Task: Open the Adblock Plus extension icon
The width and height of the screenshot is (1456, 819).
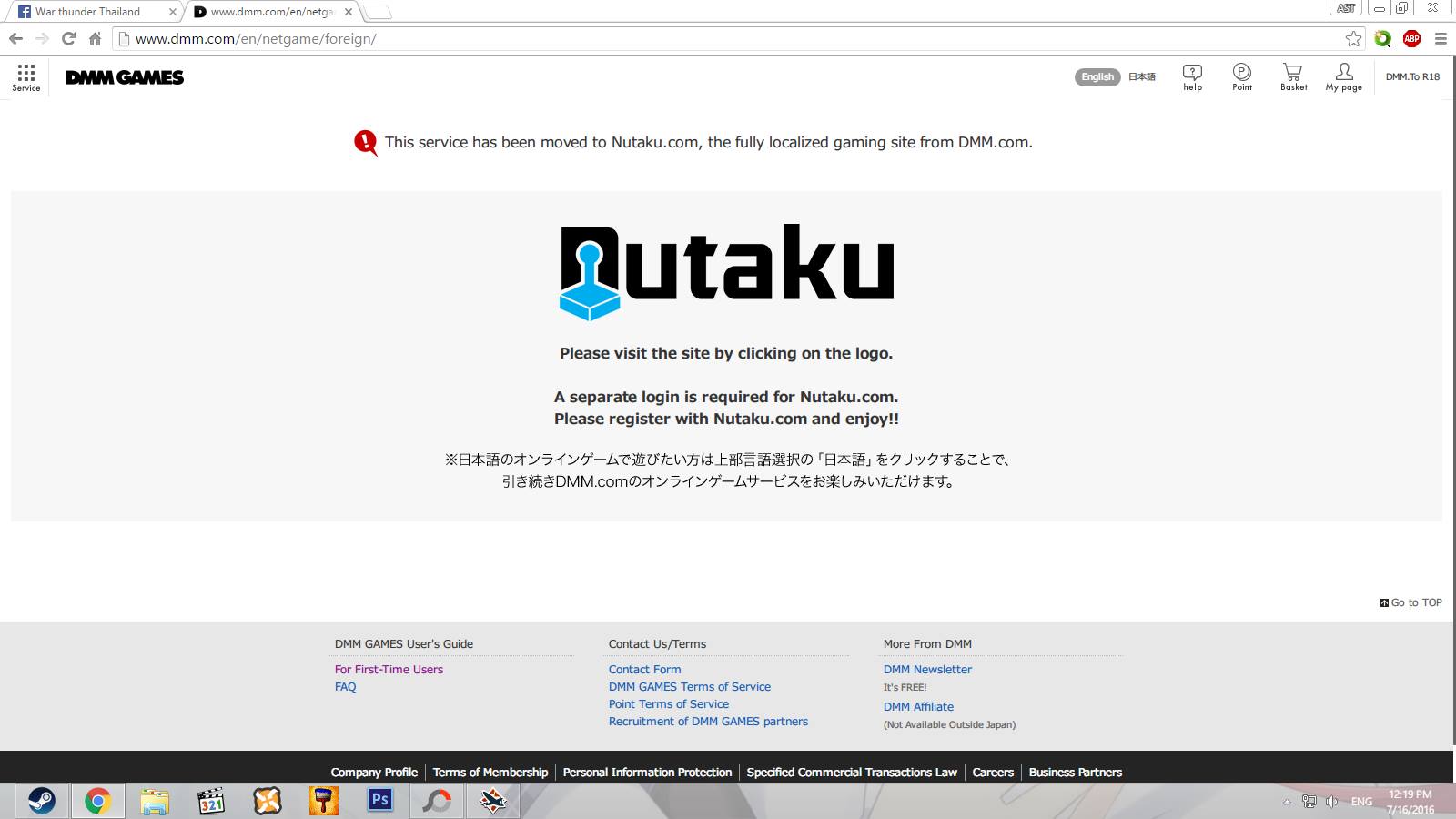Action: tap(1411, 38)
